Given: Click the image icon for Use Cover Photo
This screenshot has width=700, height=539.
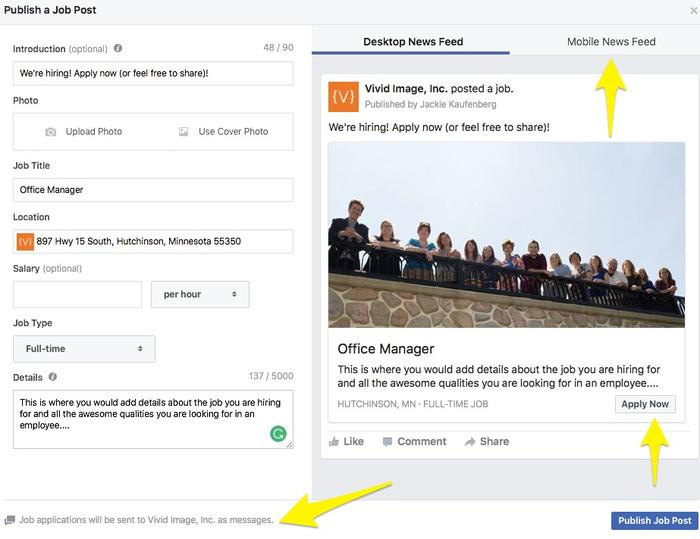Looking at the screenshot, I should [183, 132].
